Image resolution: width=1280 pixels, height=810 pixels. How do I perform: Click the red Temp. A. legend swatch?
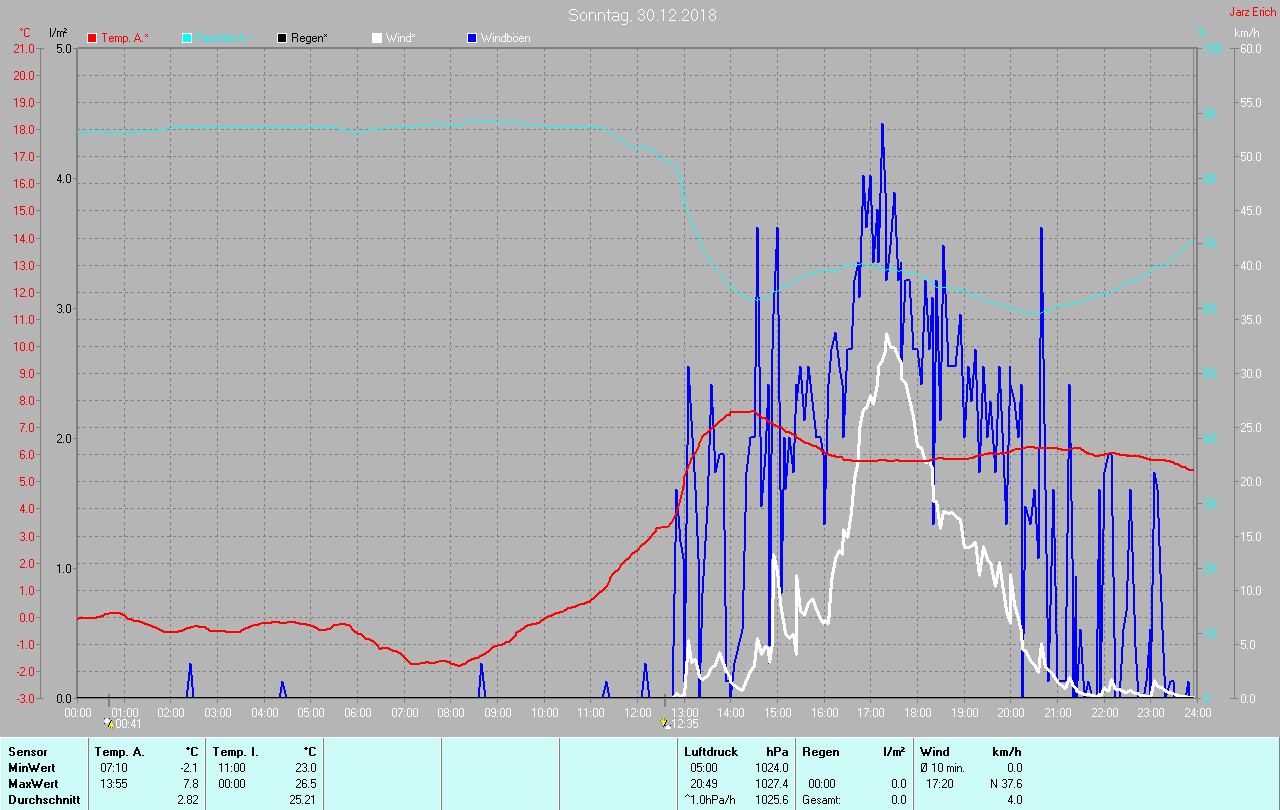92,38
